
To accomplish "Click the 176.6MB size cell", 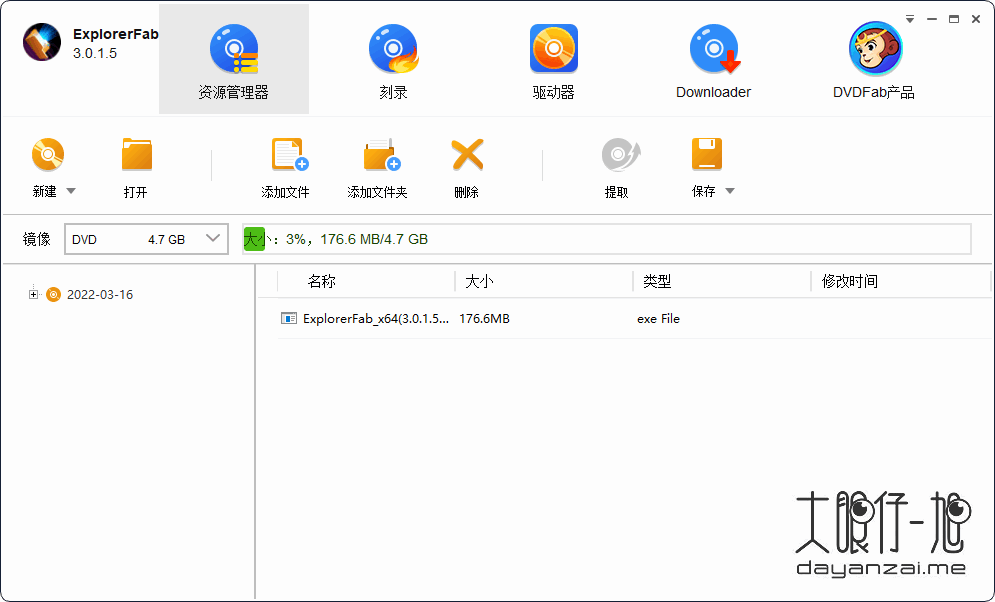I will click(484, 318).
